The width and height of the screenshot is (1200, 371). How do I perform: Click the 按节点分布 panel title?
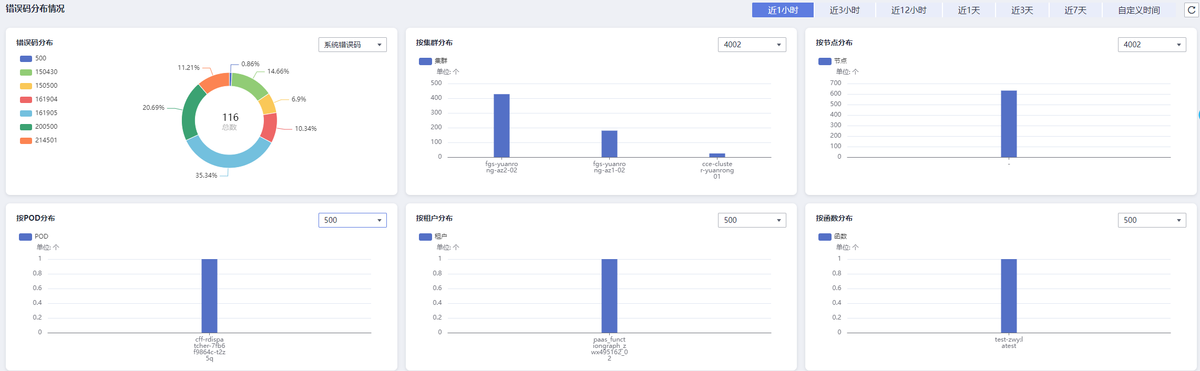(834, 43)
